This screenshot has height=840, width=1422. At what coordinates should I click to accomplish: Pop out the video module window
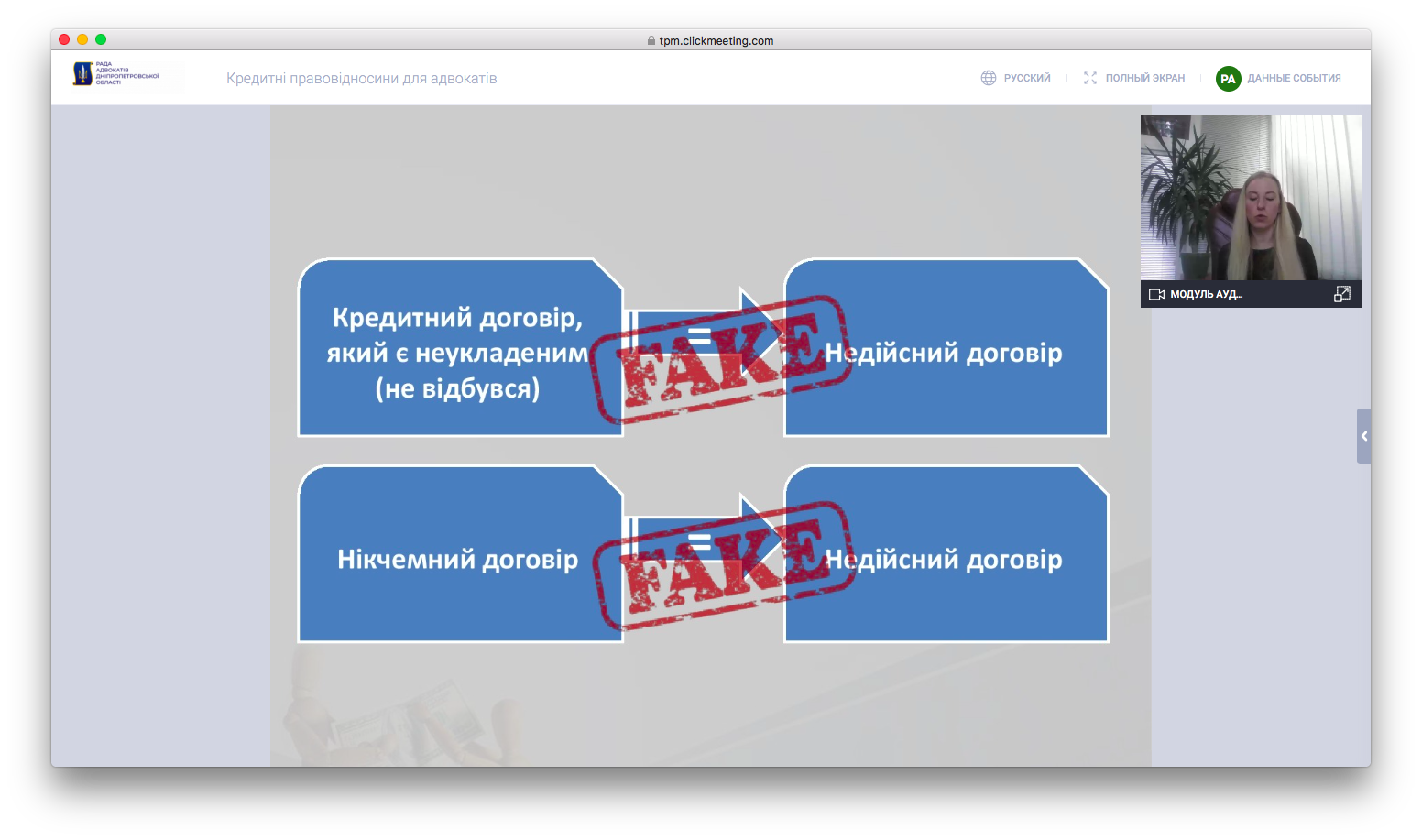pyautogui.click(x=1341, y=294)
